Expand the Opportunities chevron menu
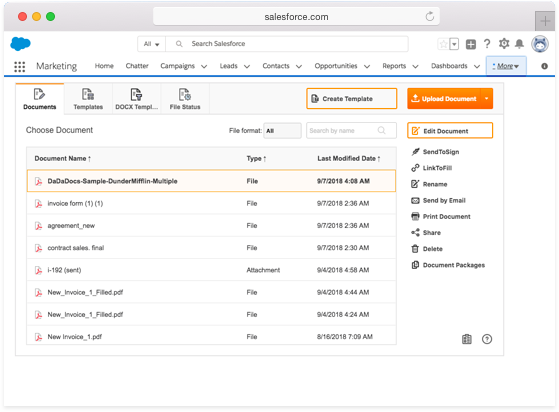The height and width of the screenshot is (412, 559). (x=367, y=66)
